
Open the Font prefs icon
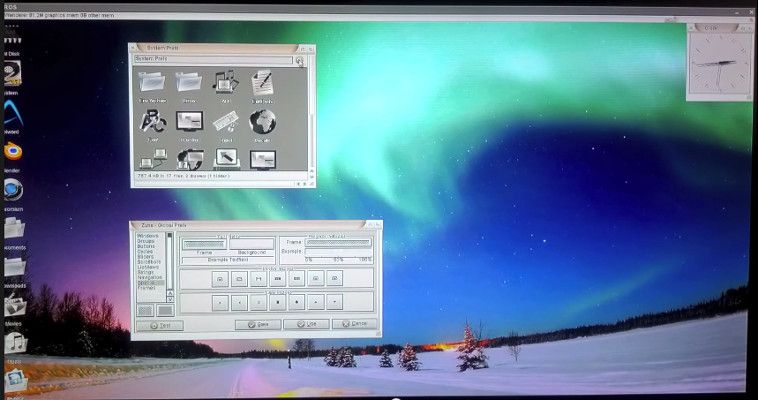[153, 122]
